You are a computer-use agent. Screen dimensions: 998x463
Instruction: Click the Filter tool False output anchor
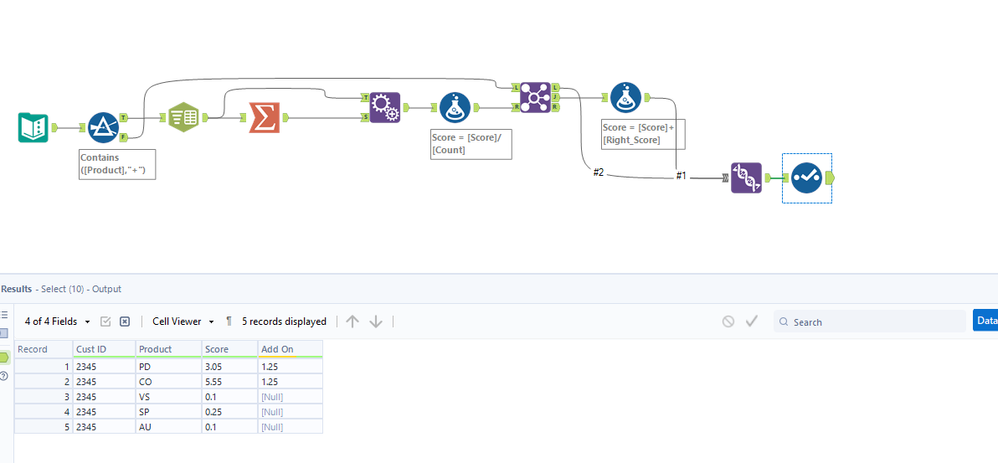123,137
